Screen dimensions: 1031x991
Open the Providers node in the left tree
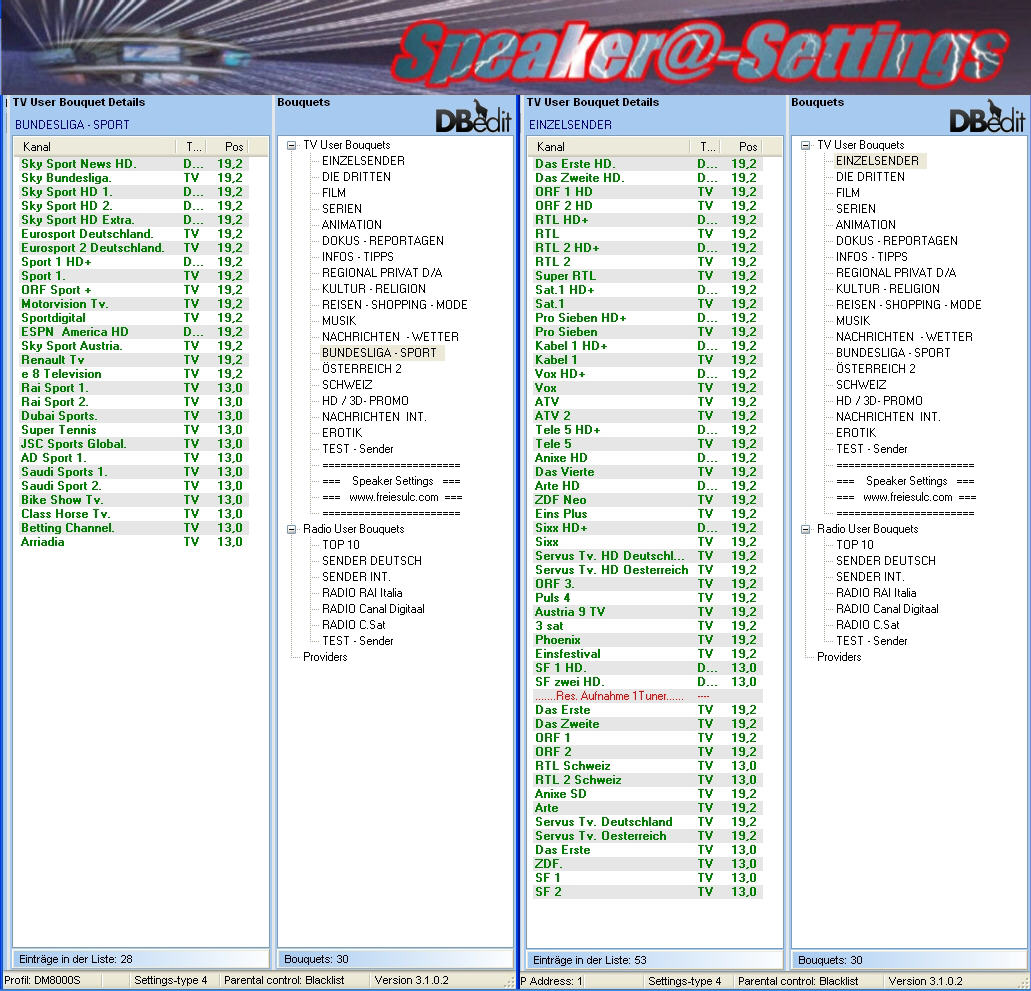[325, 657]
